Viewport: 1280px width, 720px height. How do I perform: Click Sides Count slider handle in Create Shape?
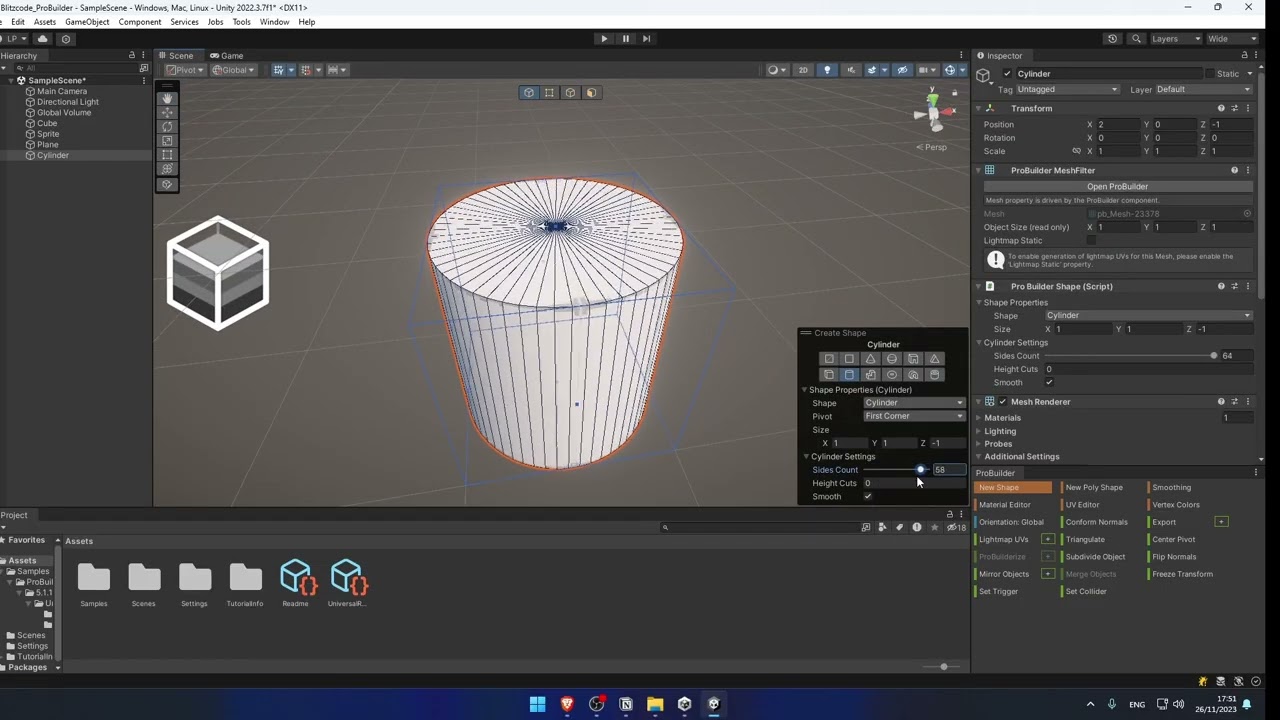(x=921, y=470)
